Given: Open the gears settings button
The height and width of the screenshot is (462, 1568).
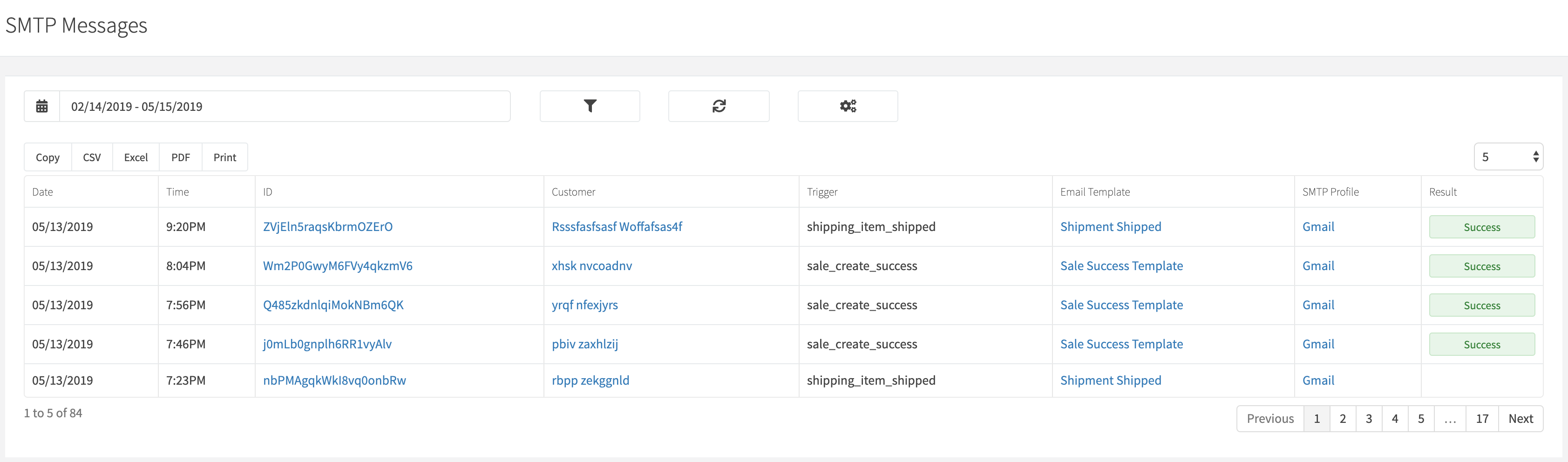Looking at the screenshot, I should click(x=847, y=107).
